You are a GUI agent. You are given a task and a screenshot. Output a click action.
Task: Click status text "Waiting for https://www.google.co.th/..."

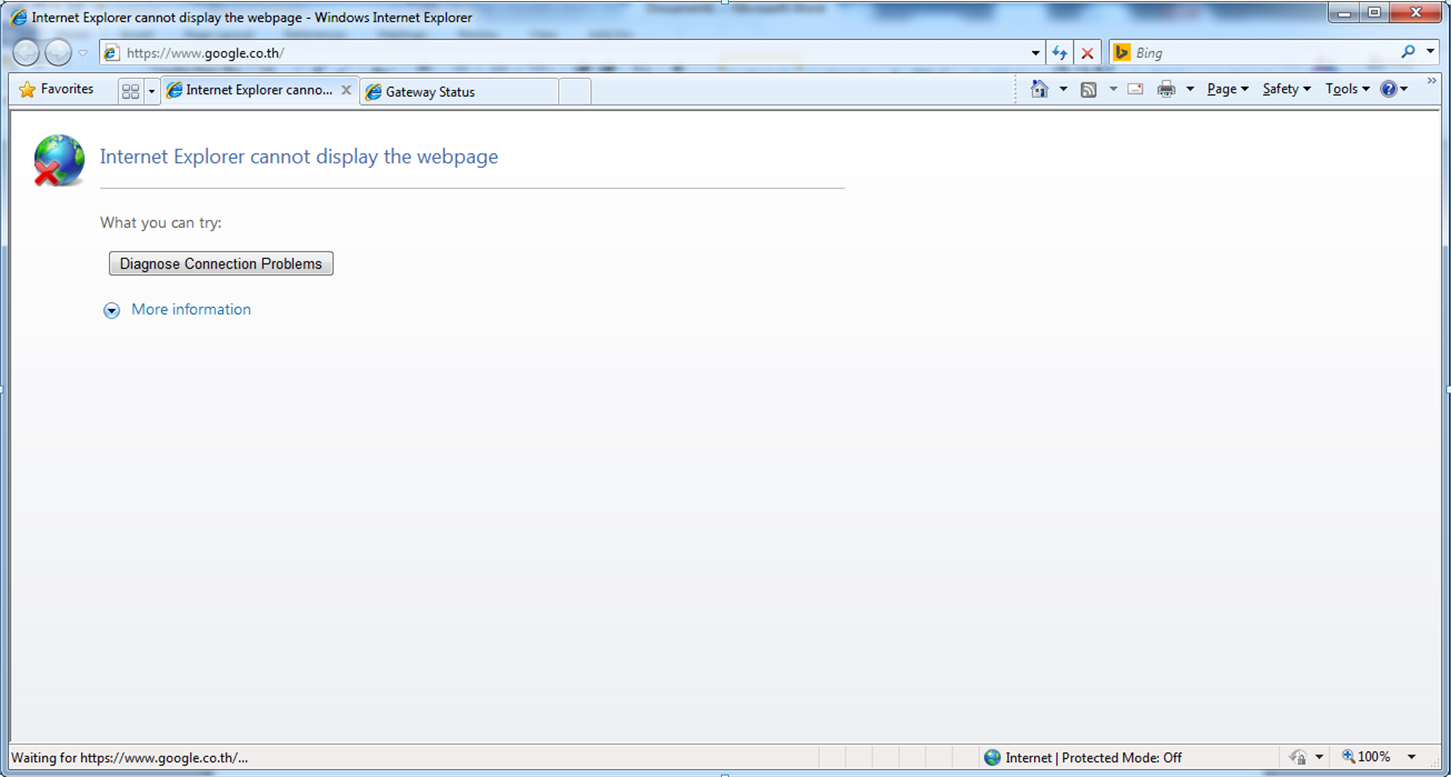(x=129, y=758)
